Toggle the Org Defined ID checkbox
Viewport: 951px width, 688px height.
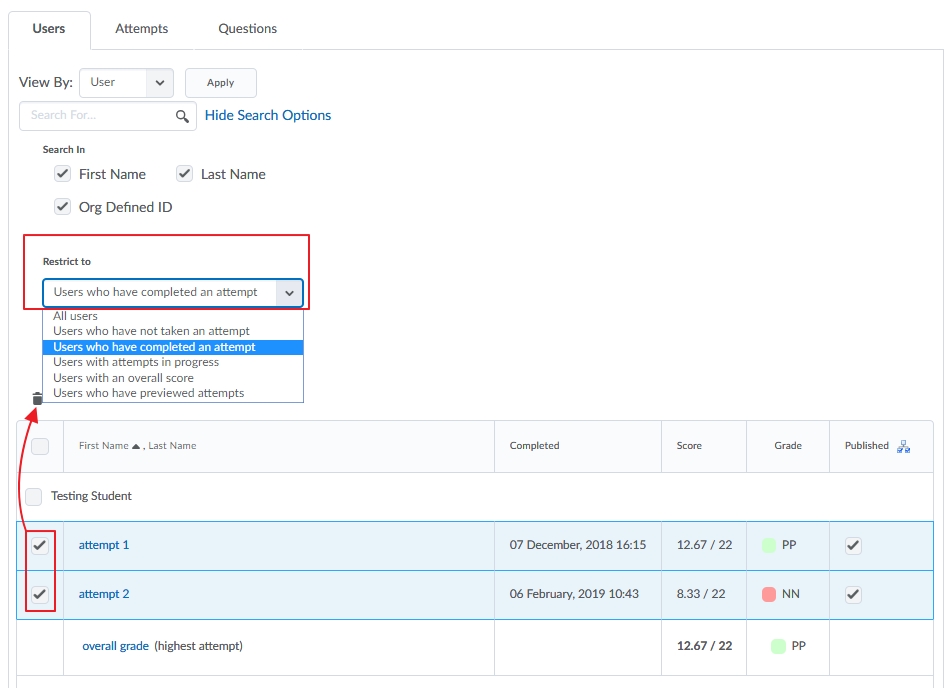pyautogui.click(x=62, y=207)
